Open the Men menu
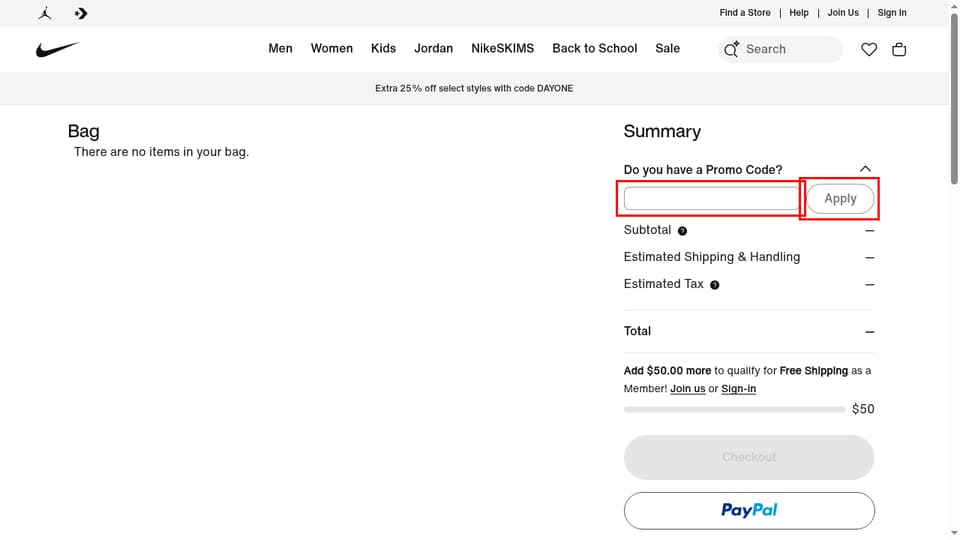This screenshot has height=540, width=960. [280, 48]
